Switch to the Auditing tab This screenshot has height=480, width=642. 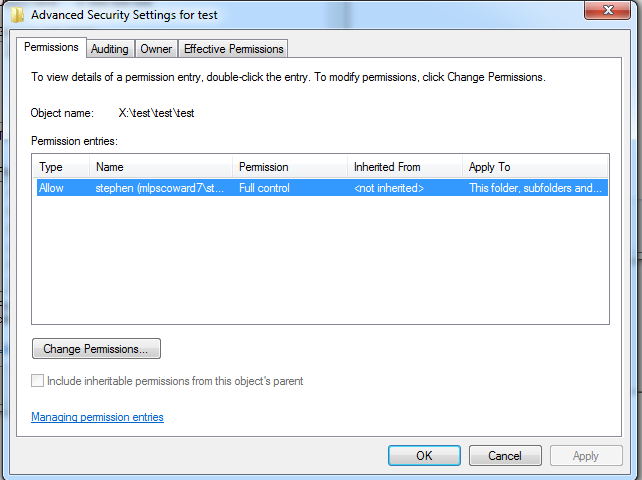(110, 49)
